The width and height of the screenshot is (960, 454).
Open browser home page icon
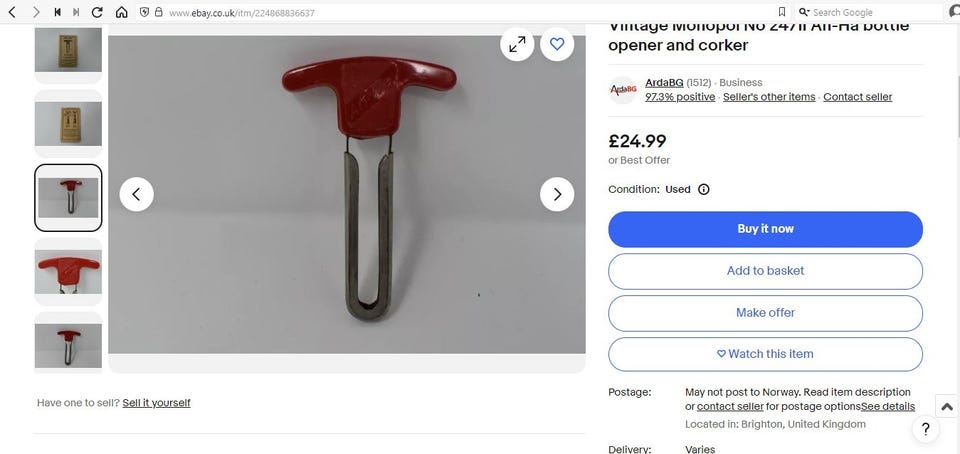122,12
